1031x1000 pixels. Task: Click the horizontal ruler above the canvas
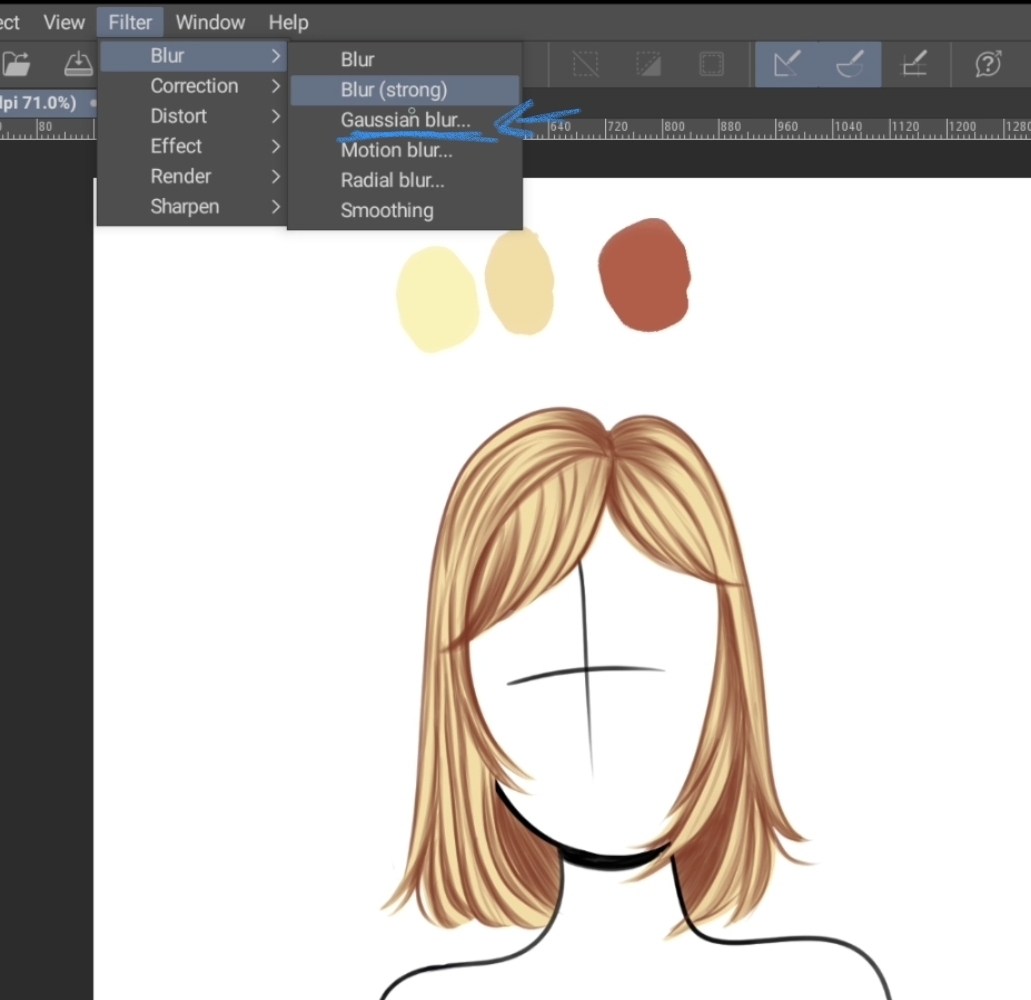800,129
